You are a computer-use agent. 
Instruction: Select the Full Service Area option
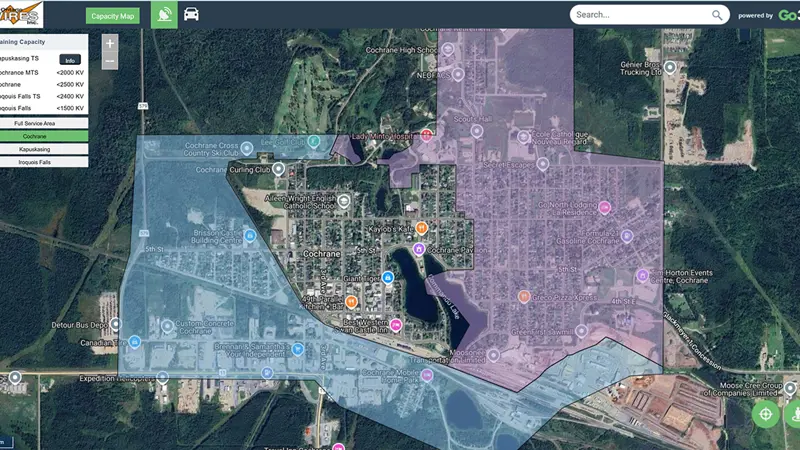tap(44, 123)
